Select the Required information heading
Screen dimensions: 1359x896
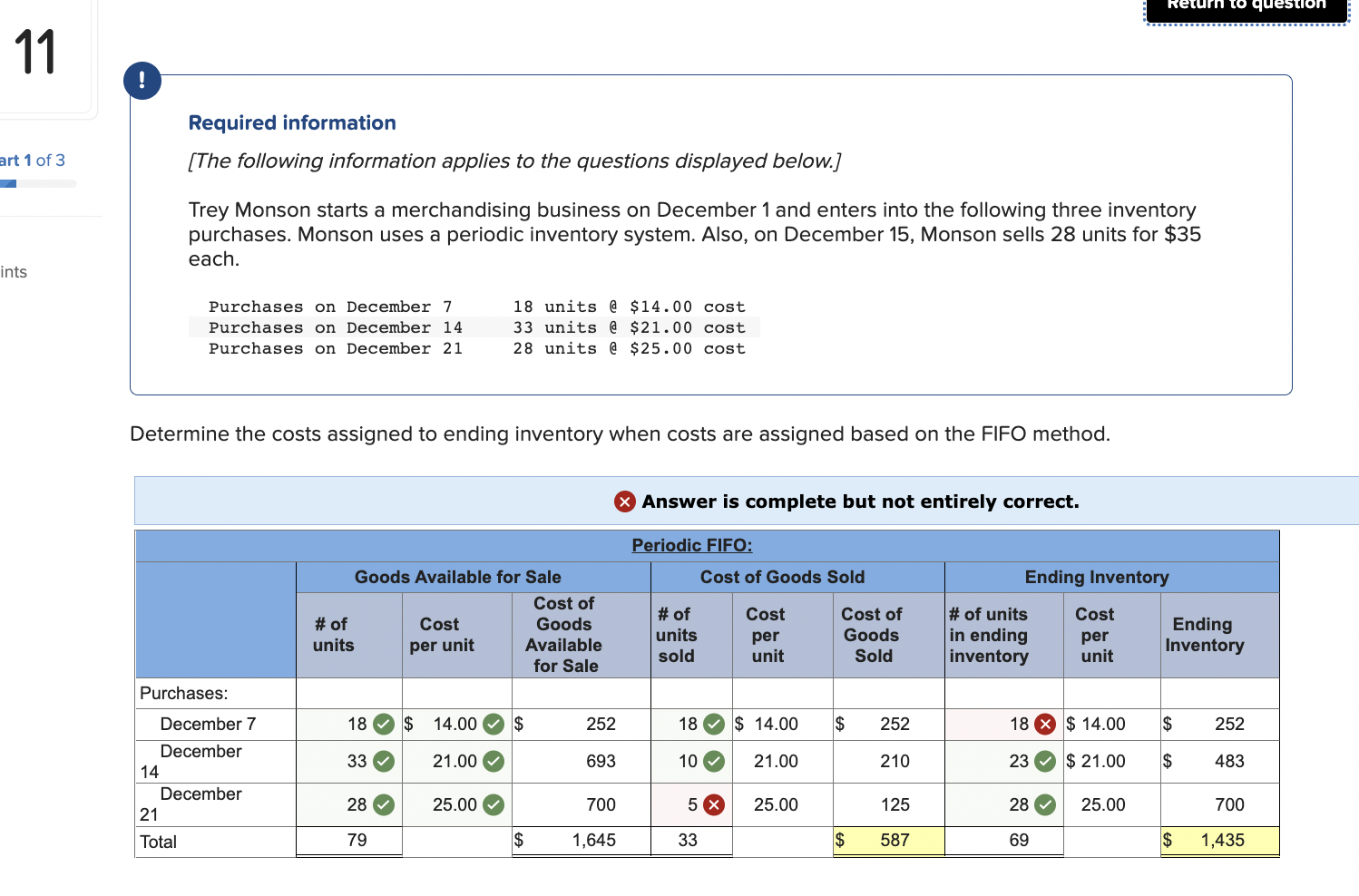[292, 122]
